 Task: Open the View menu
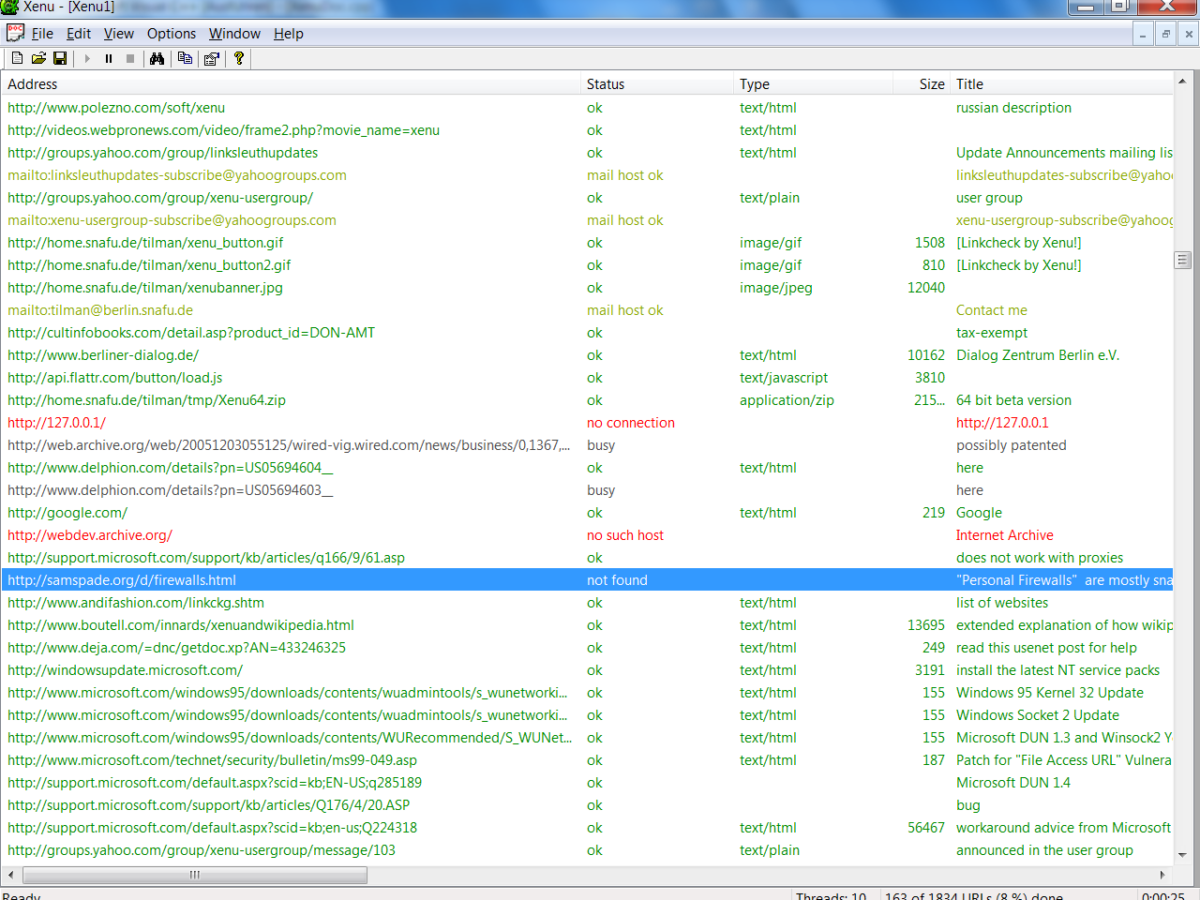(x=119, y=33)
